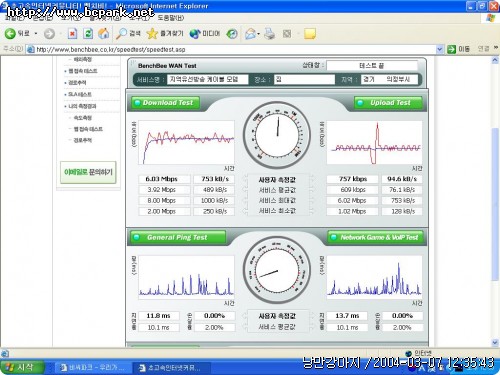The image size is (500, 375).
Task: Click the Upload Test green button
Action: [388, 103]
